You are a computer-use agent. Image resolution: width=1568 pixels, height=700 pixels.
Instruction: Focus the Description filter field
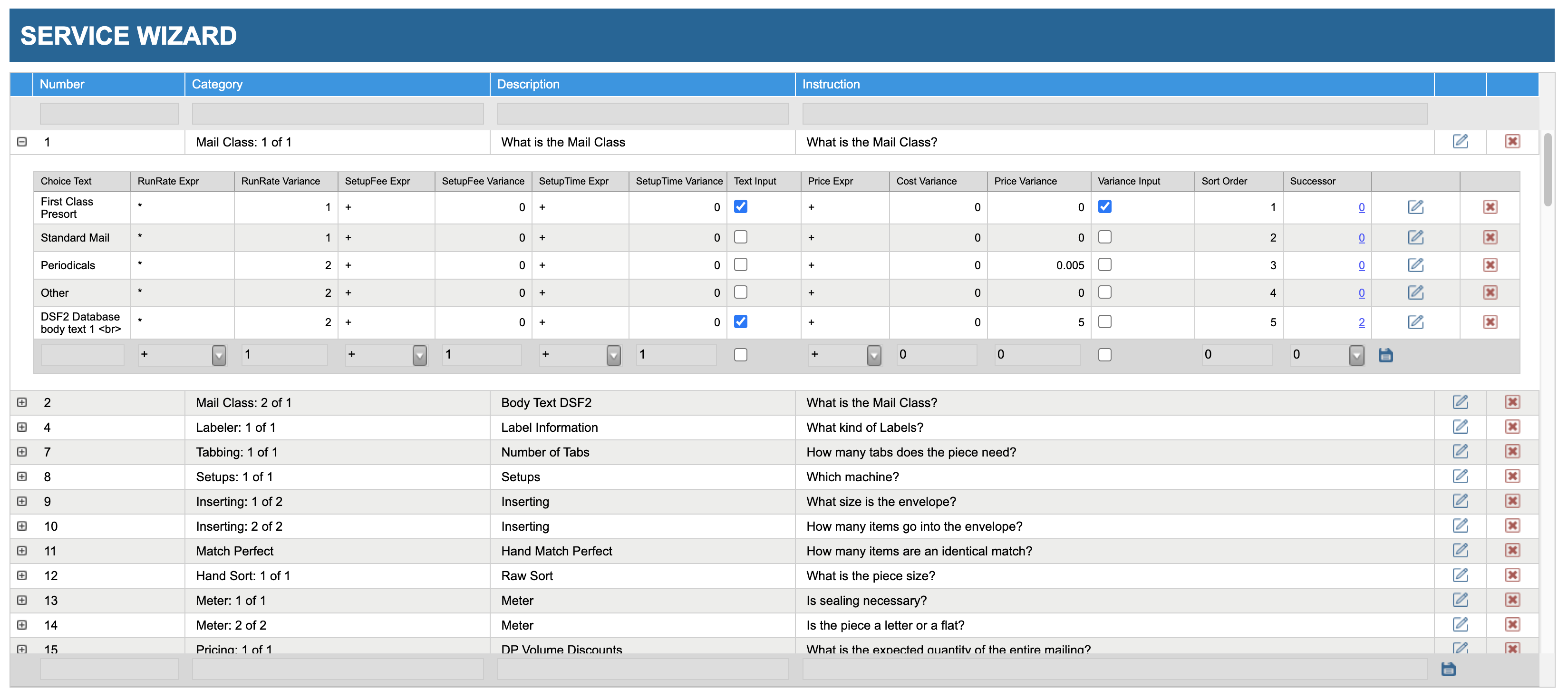[x=643, y=113]
